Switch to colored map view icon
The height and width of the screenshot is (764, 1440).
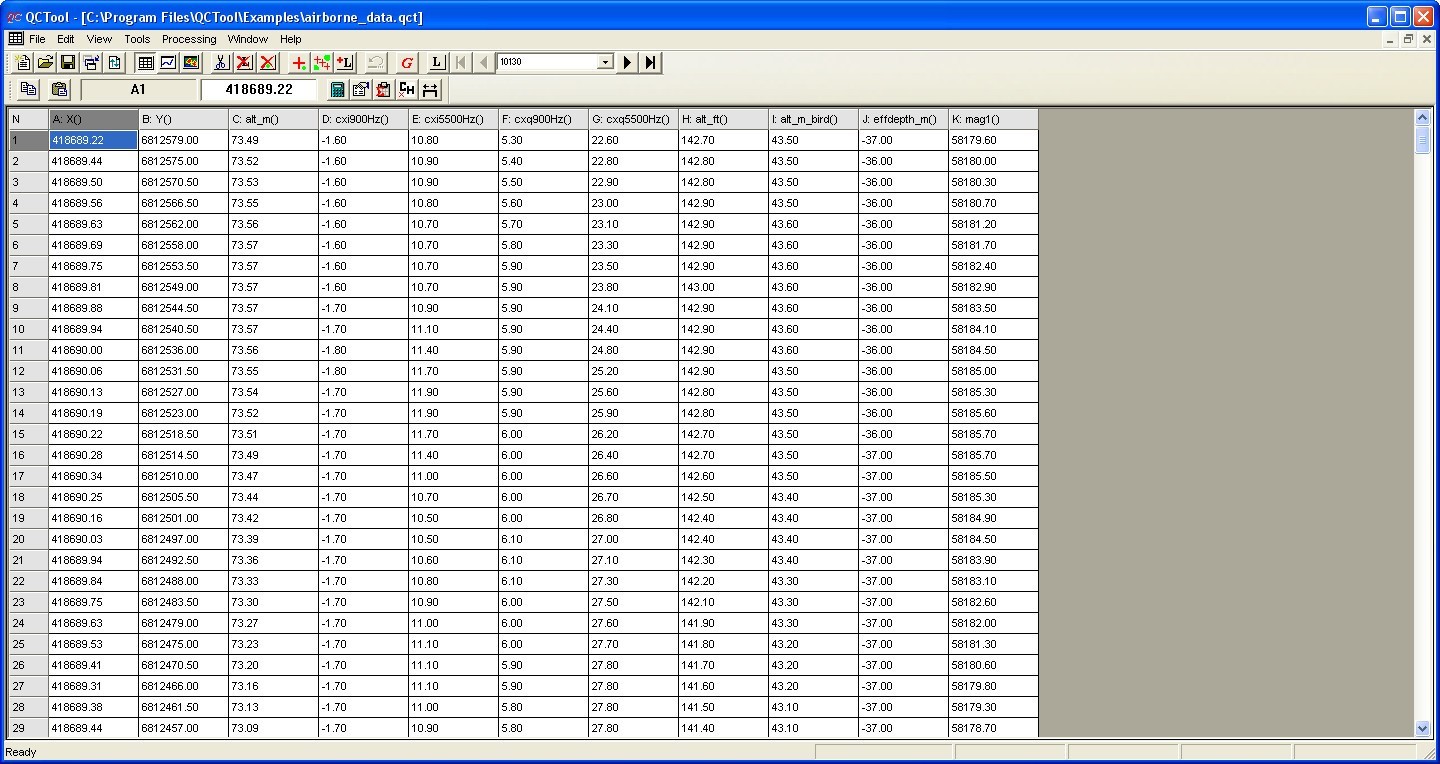pyautogui.click(x=191, y=62)
